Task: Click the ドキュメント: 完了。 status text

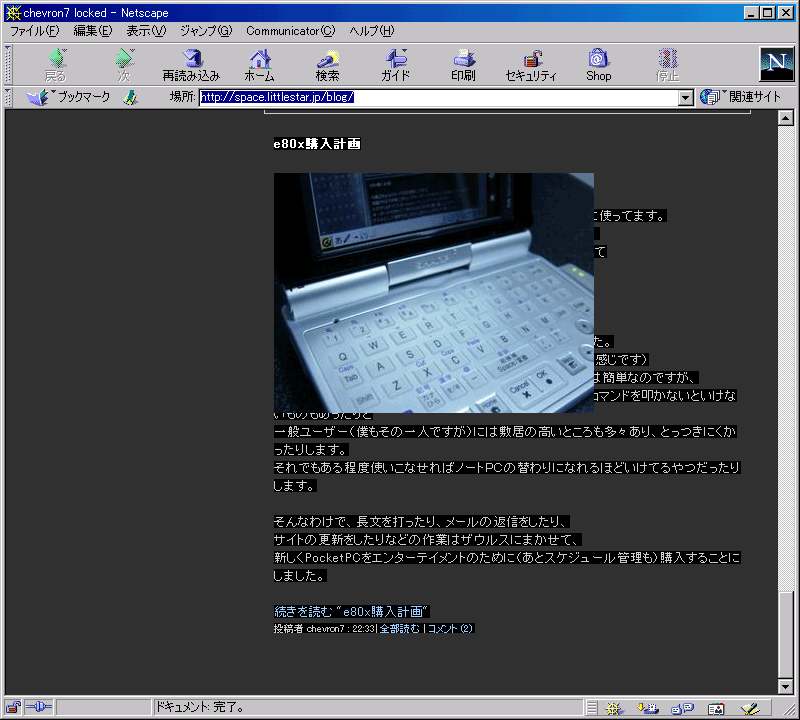Action: [199, 707]
